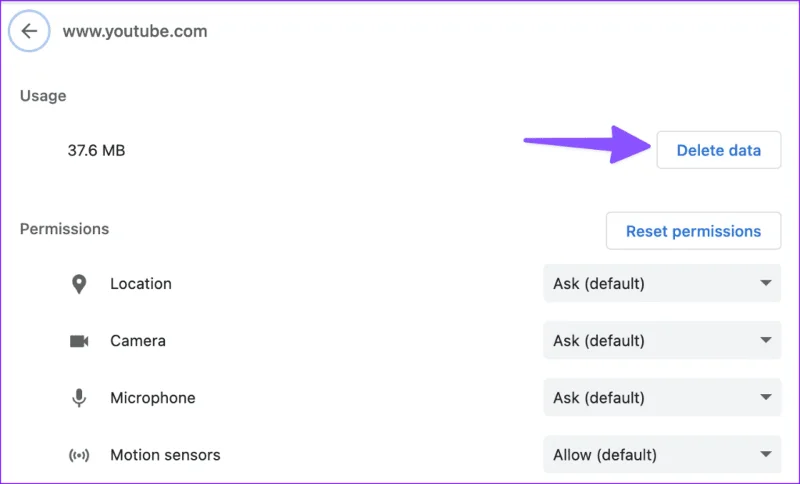This screenshot has width=800, height=484.
Task: Click the Location pin icon
Action: click(x=79, y=284)
